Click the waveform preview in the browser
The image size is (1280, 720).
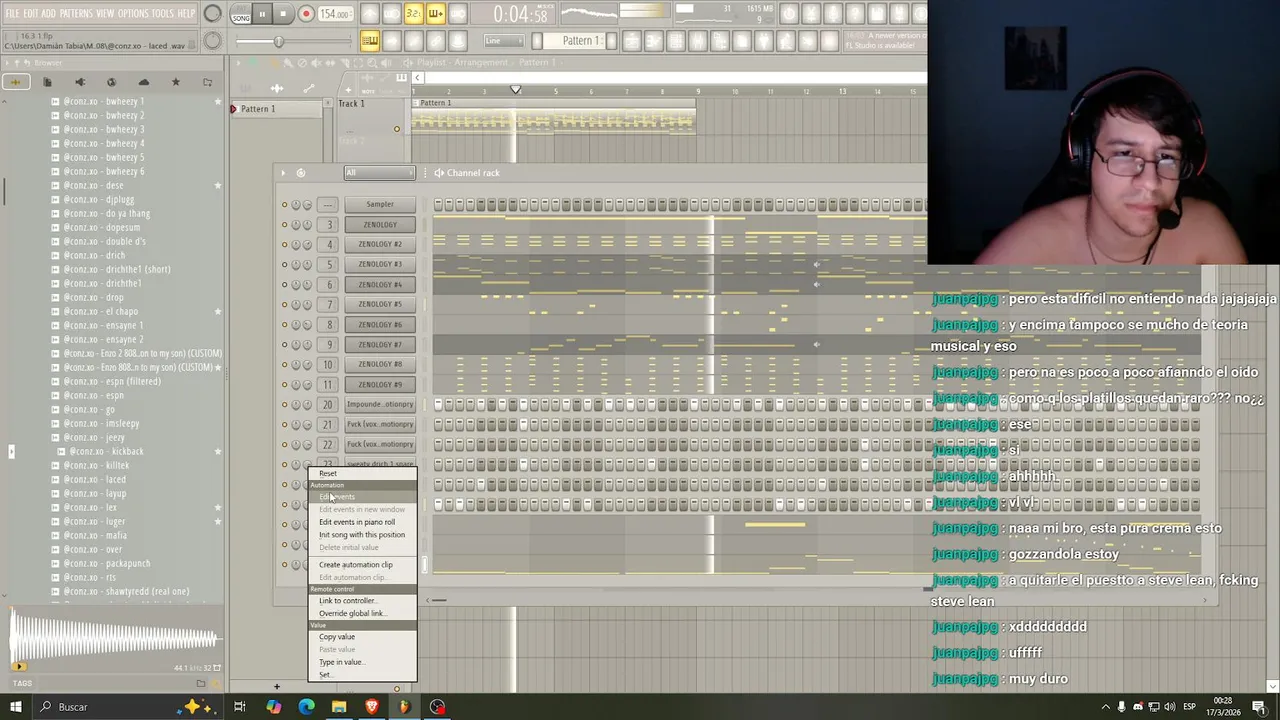[113, 639]
